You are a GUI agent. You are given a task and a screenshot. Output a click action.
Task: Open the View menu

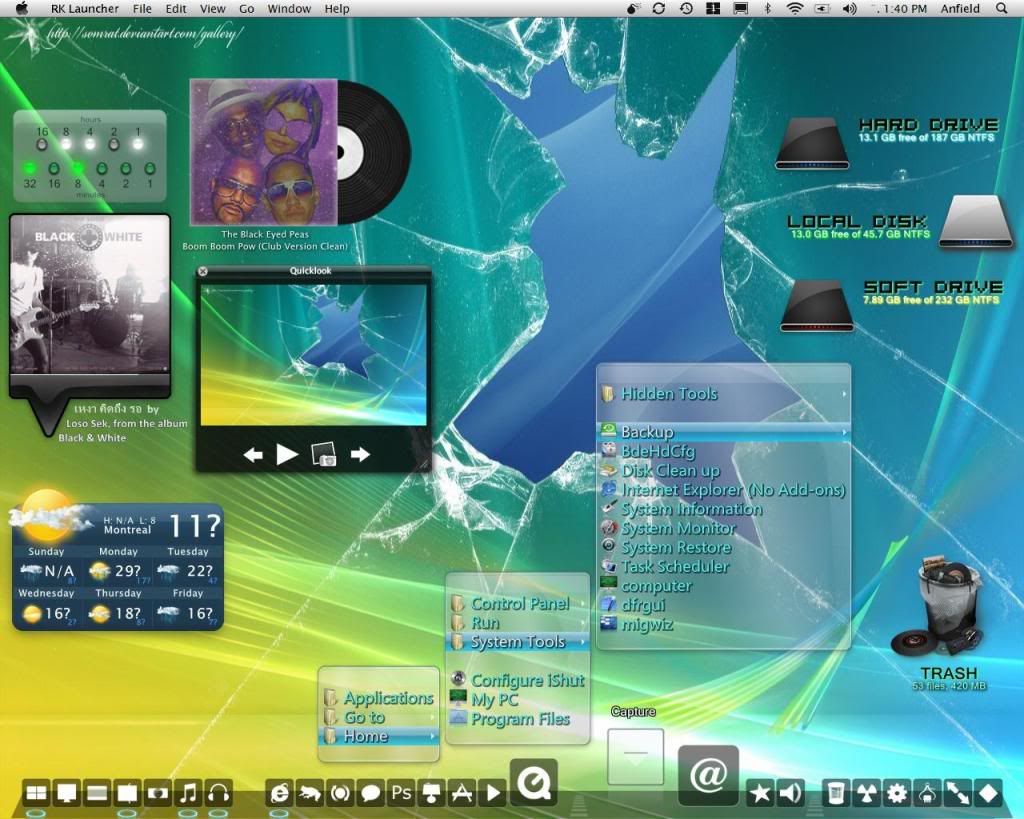[212, 8]
